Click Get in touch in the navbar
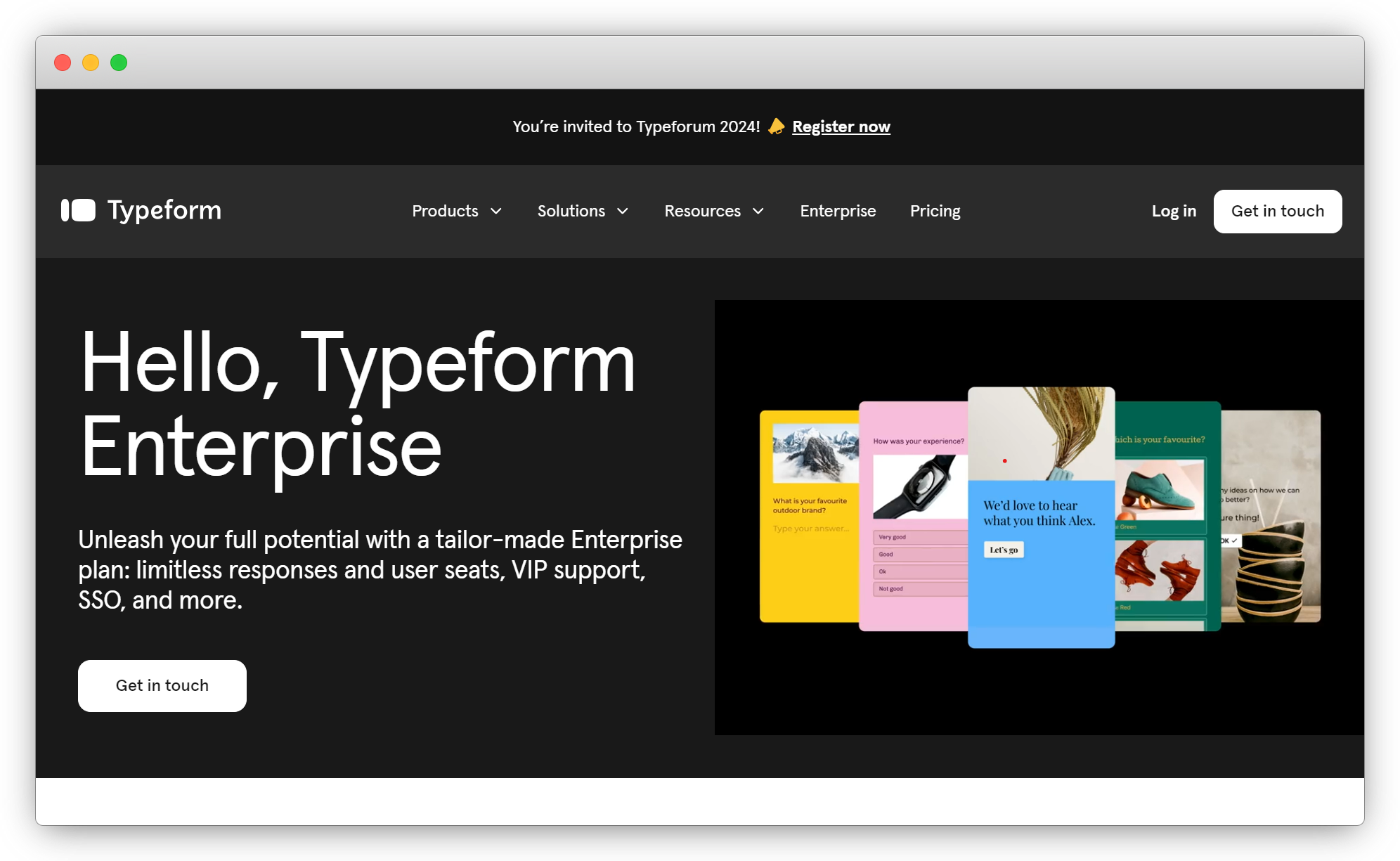 1278,211
